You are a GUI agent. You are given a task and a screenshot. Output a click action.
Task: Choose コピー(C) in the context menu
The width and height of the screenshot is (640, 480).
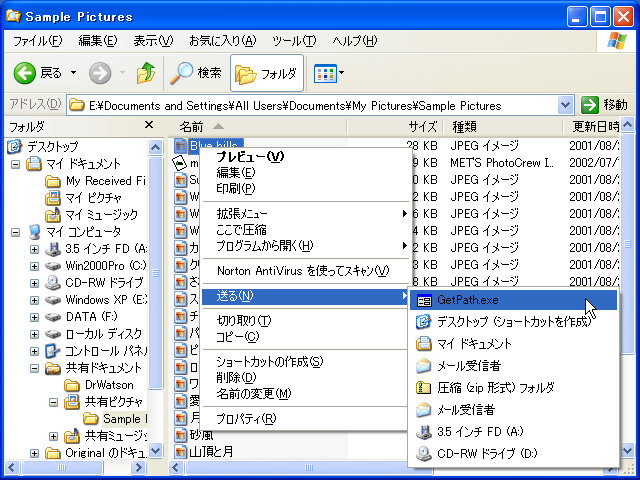(306, 336)
